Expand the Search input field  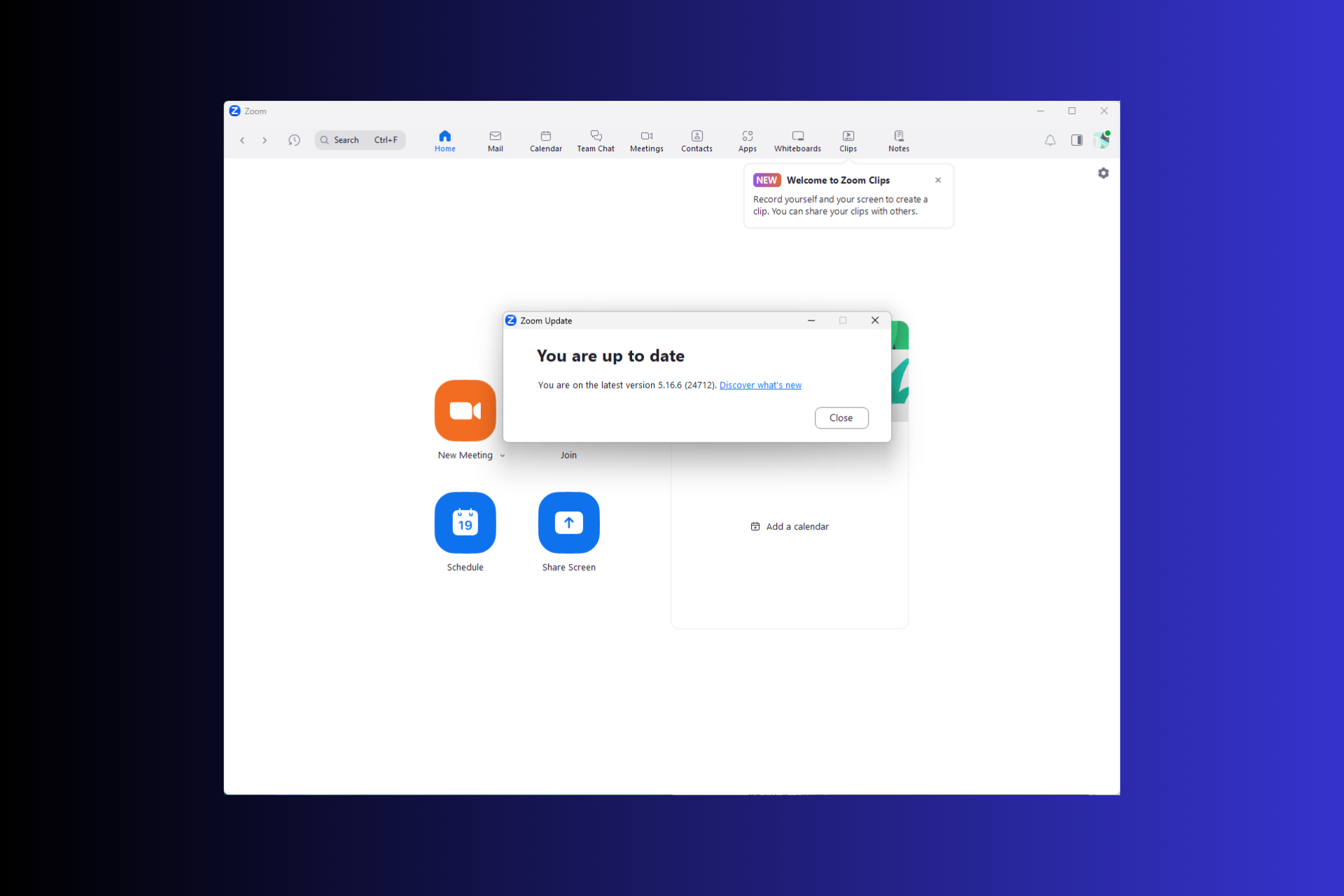[360, 139]
